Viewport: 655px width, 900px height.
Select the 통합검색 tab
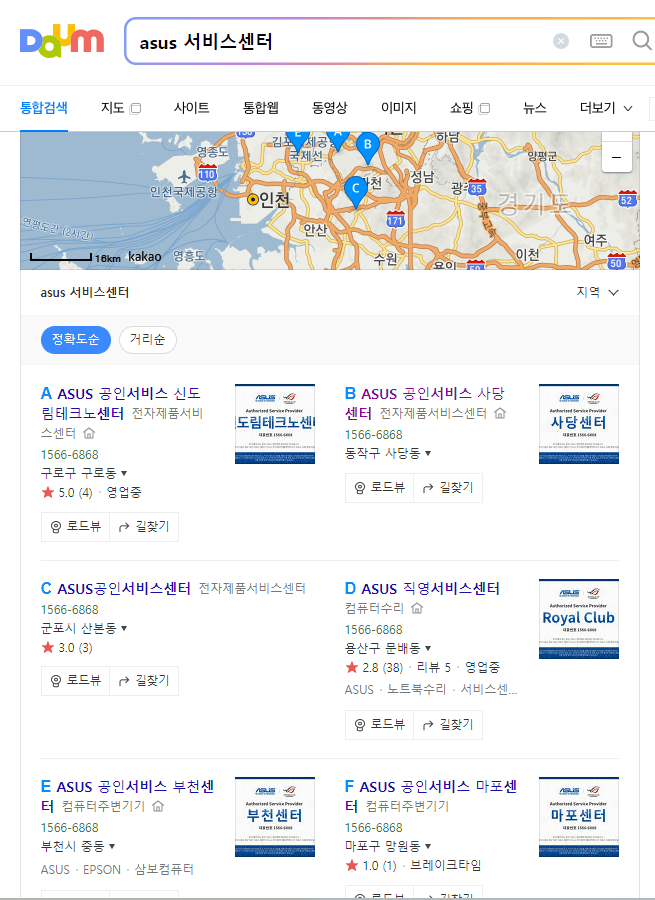pyautogui.click(x=44, y=108)
